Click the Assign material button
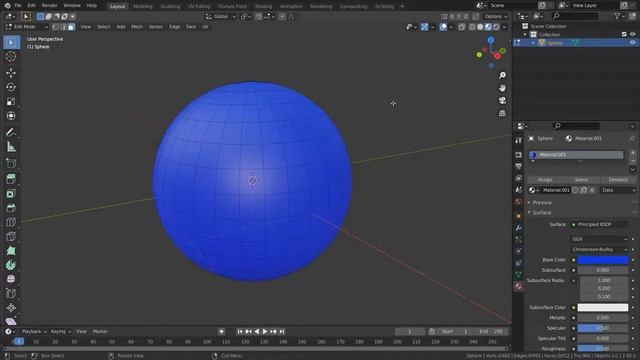640x360 pixels. point(544,180)
